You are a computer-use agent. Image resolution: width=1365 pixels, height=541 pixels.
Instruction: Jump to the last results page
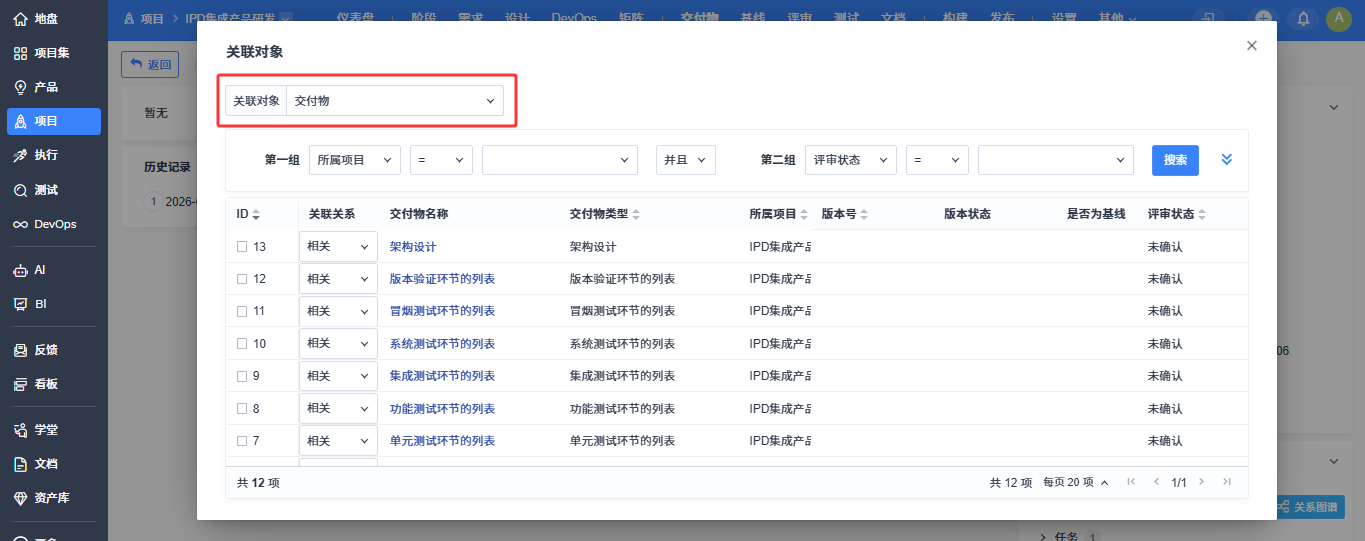point(1227,482)
